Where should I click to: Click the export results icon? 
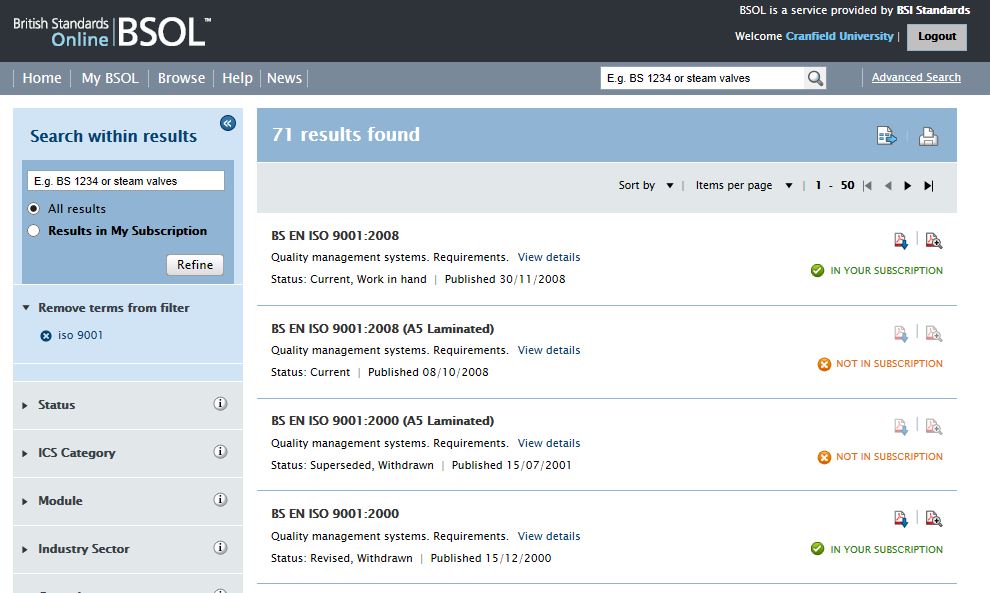tap(886, 136)
